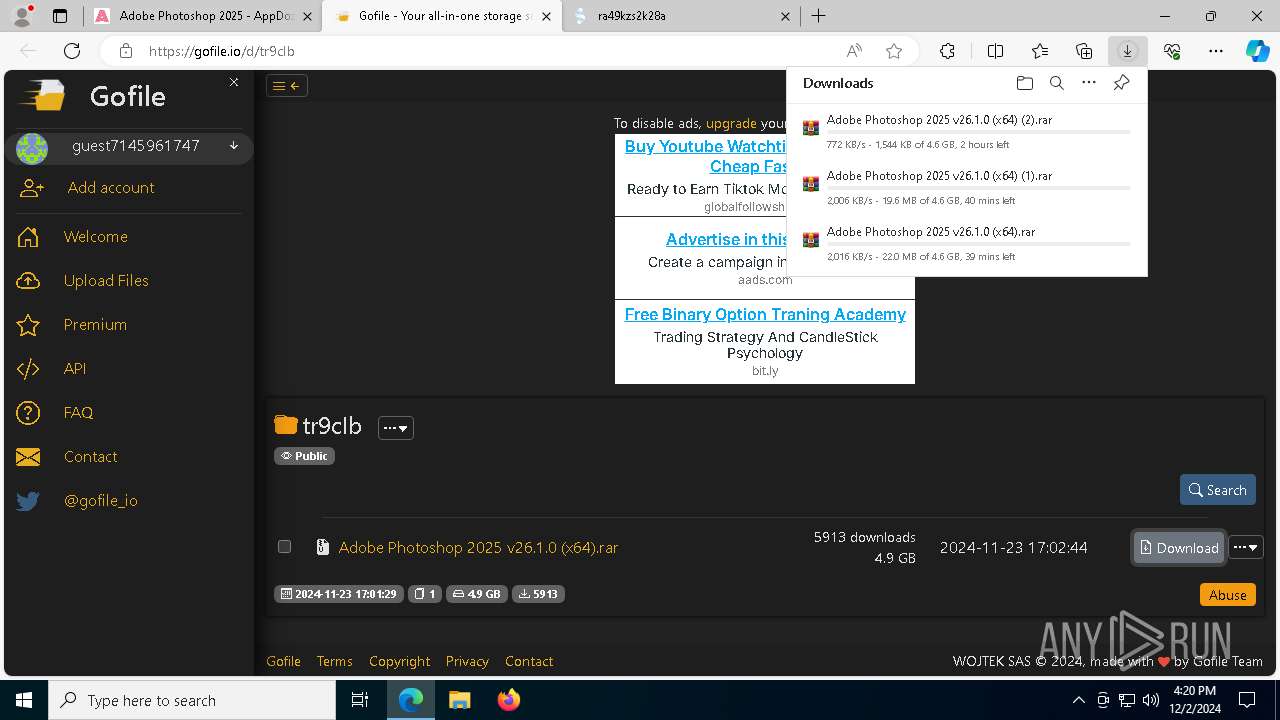Collapse sidebar using menu arrow button

pos(287,86)
